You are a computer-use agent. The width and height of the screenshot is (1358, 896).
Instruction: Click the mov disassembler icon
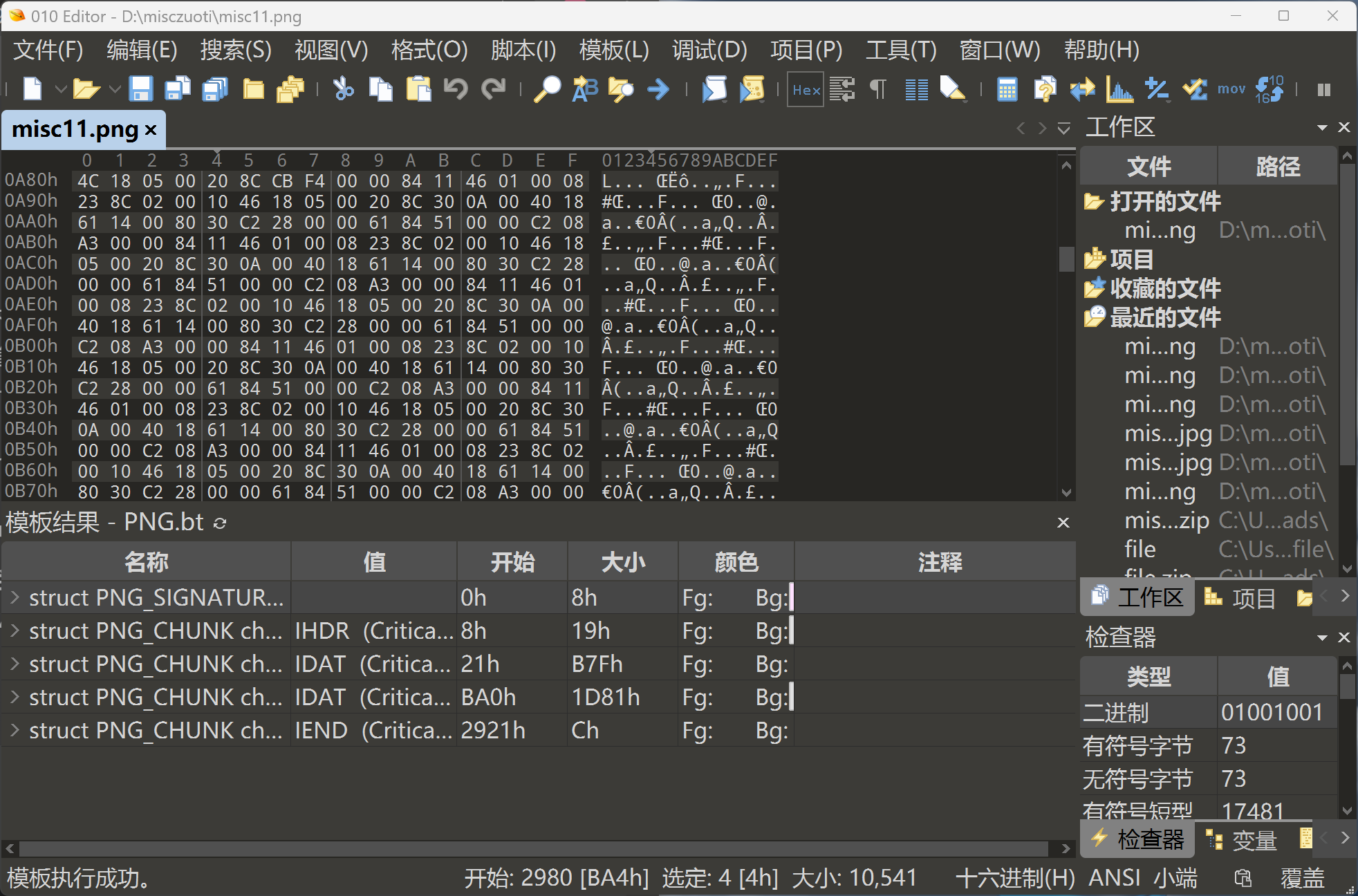[1231, 89]
